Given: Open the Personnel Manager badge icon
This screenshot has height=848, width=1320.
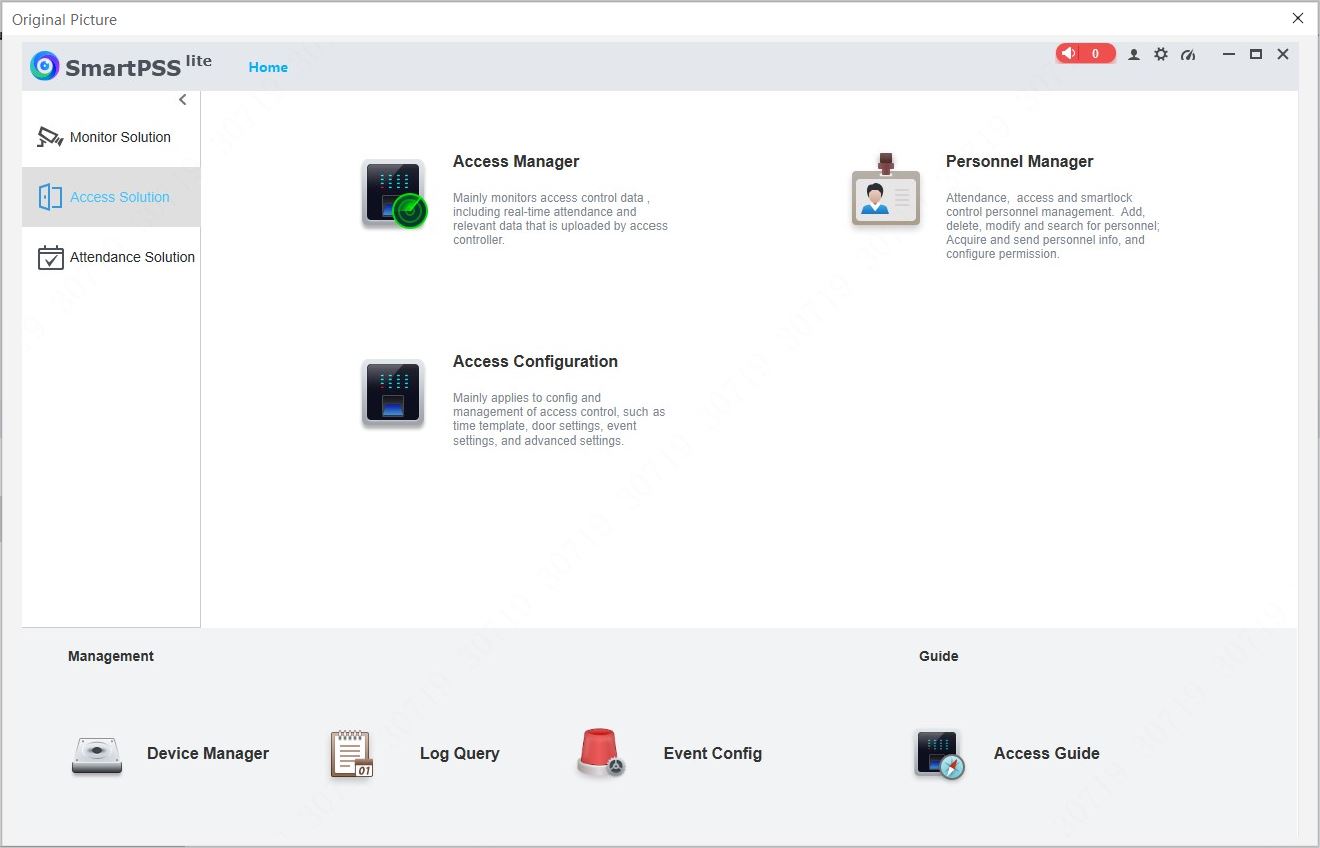Looking at the screenshot, I should point(886,190).
